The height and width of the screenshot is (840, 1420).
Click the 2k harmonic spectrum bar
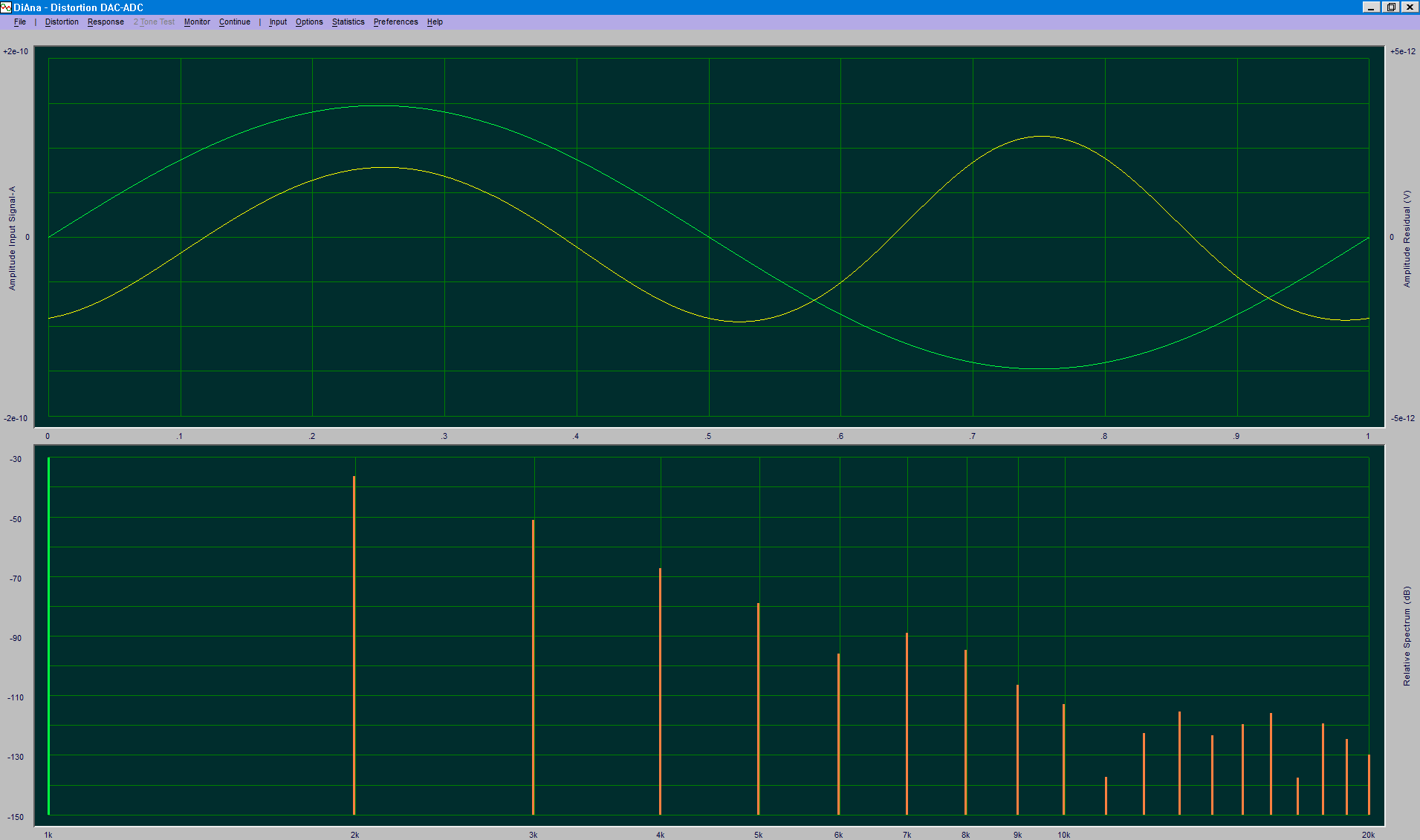[354, 645]
